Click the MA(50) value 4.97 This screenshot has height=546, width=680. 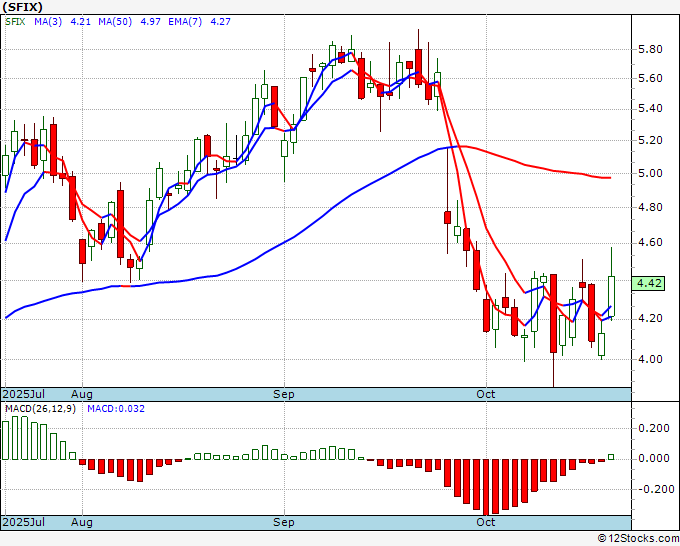[x=150, y=22]
